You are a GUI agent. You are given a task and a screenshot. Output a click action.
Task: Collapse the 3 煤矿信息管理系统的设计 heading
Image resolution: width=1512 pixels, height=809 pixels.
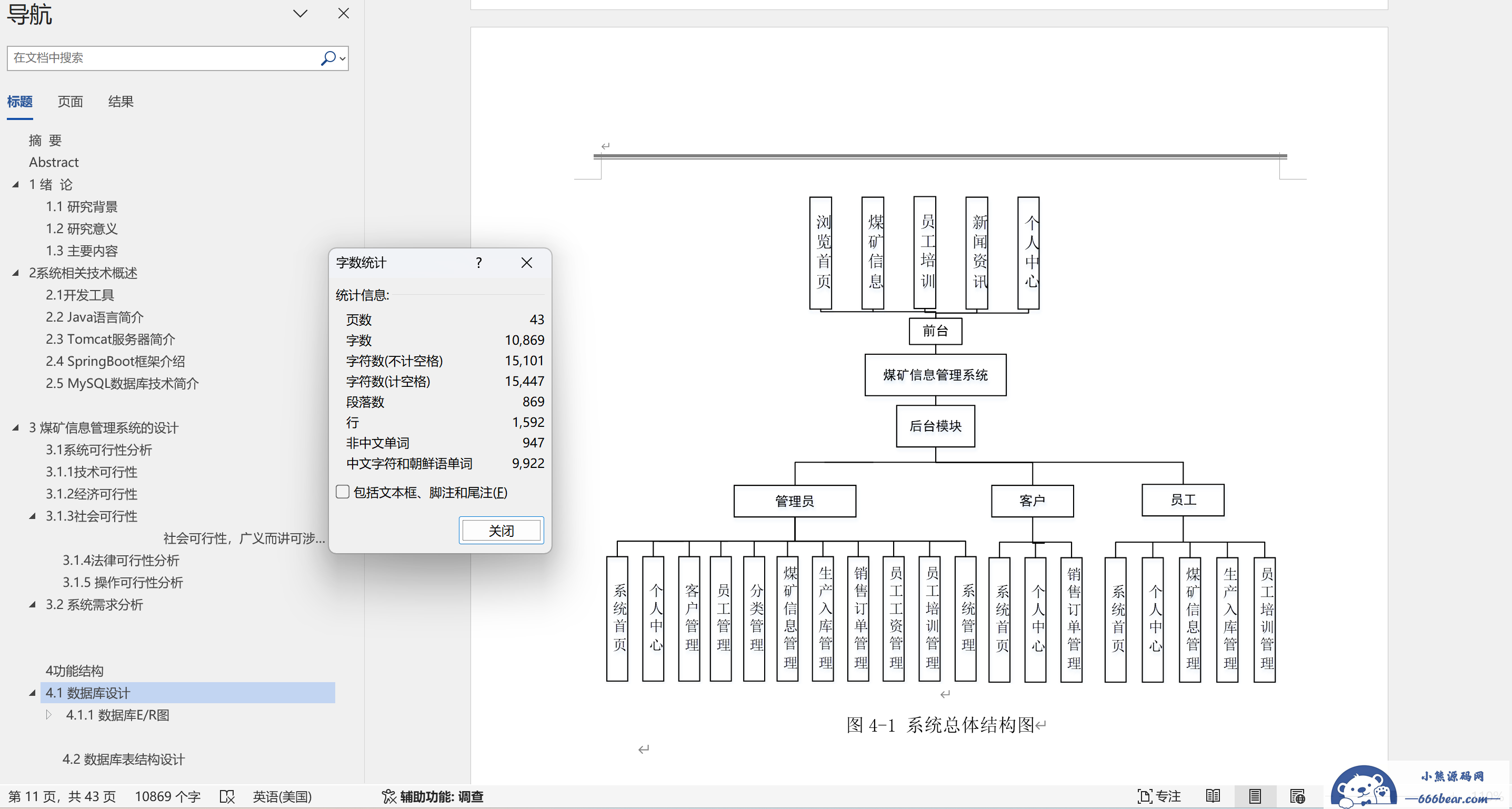[16, 427]
